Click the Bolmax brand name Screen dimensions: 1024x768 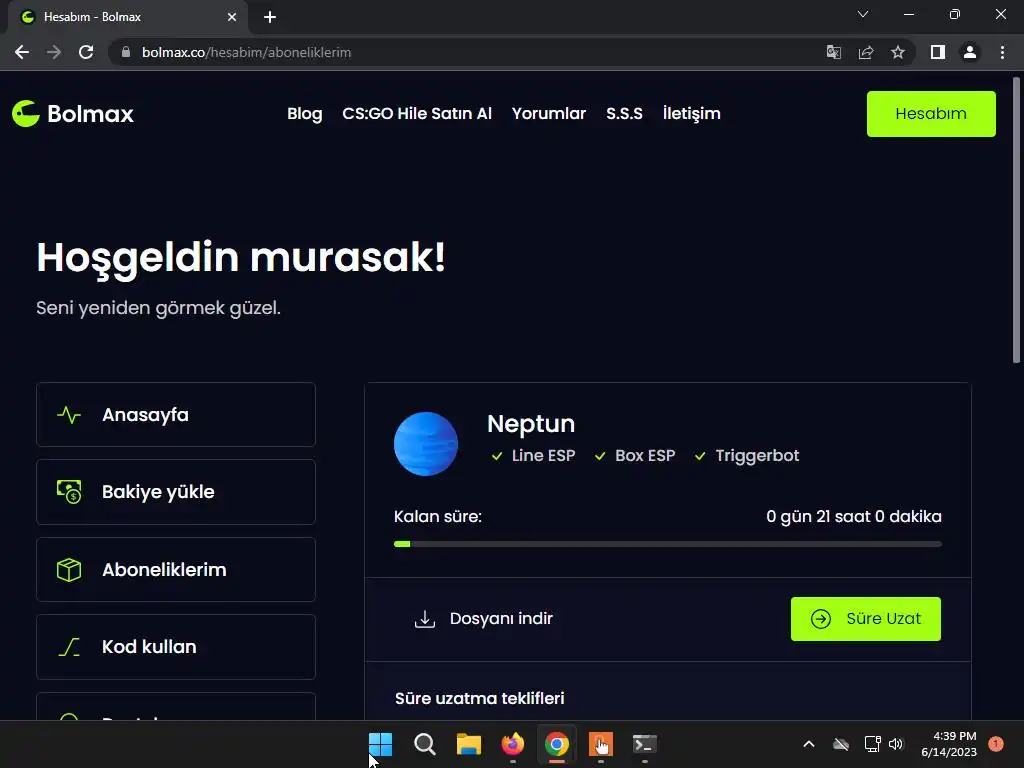[90, 114]
